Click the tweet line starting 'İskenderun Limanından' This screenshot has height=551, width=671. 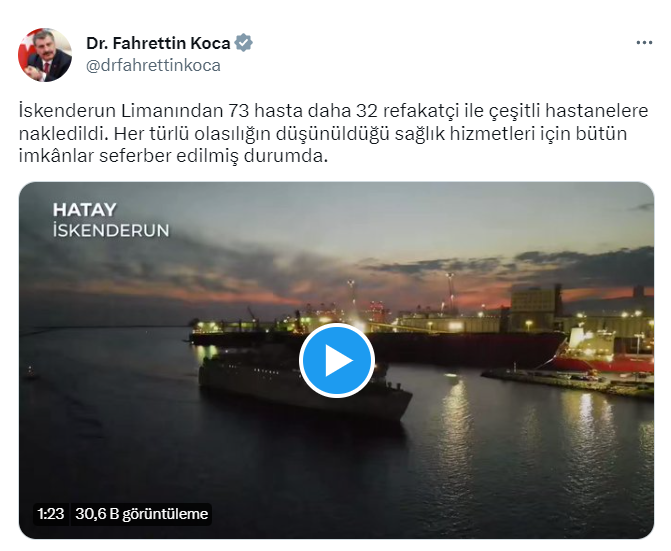pyautogui.click(x=333, y=111)
